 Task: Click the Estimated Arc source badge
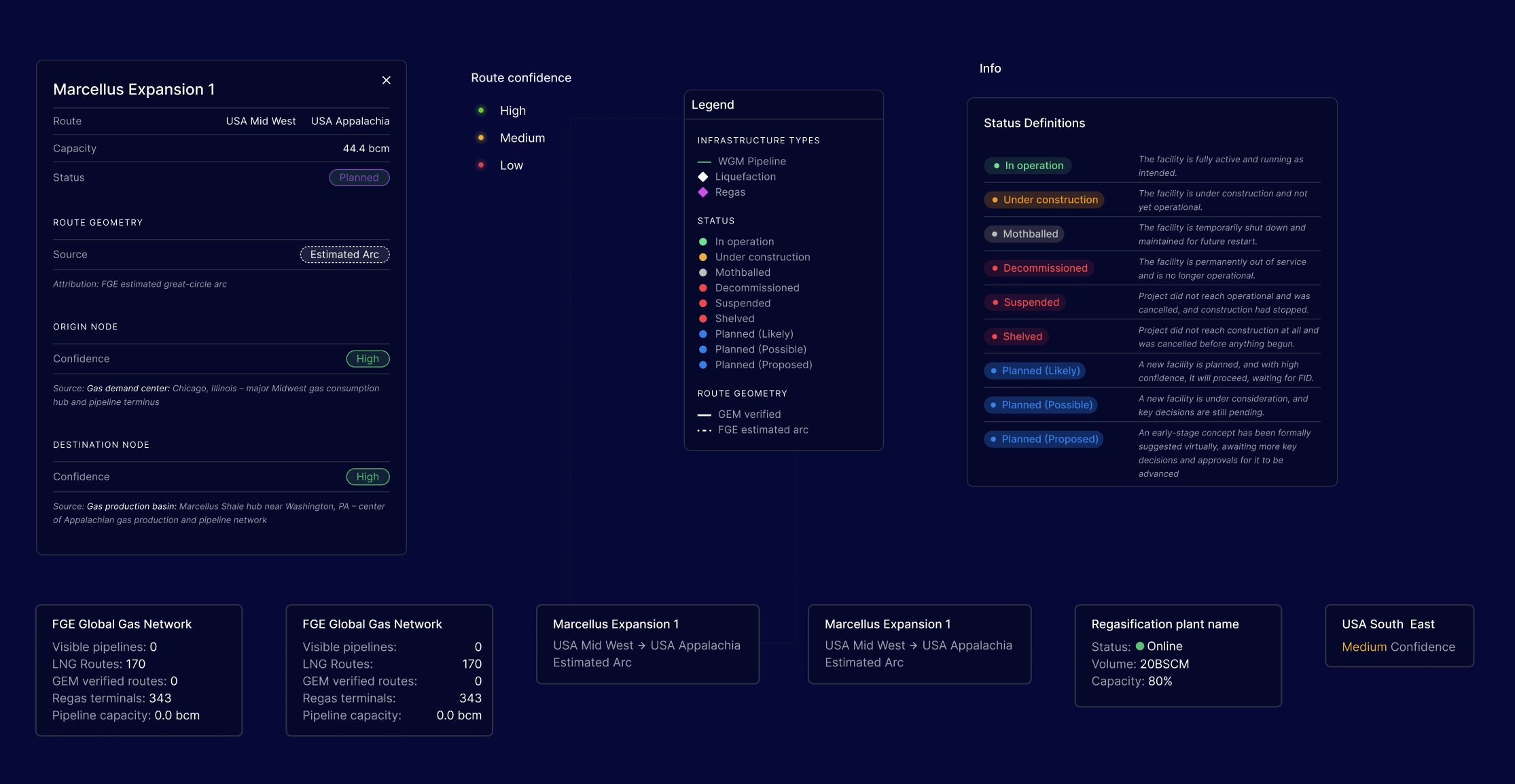[344, 254]
